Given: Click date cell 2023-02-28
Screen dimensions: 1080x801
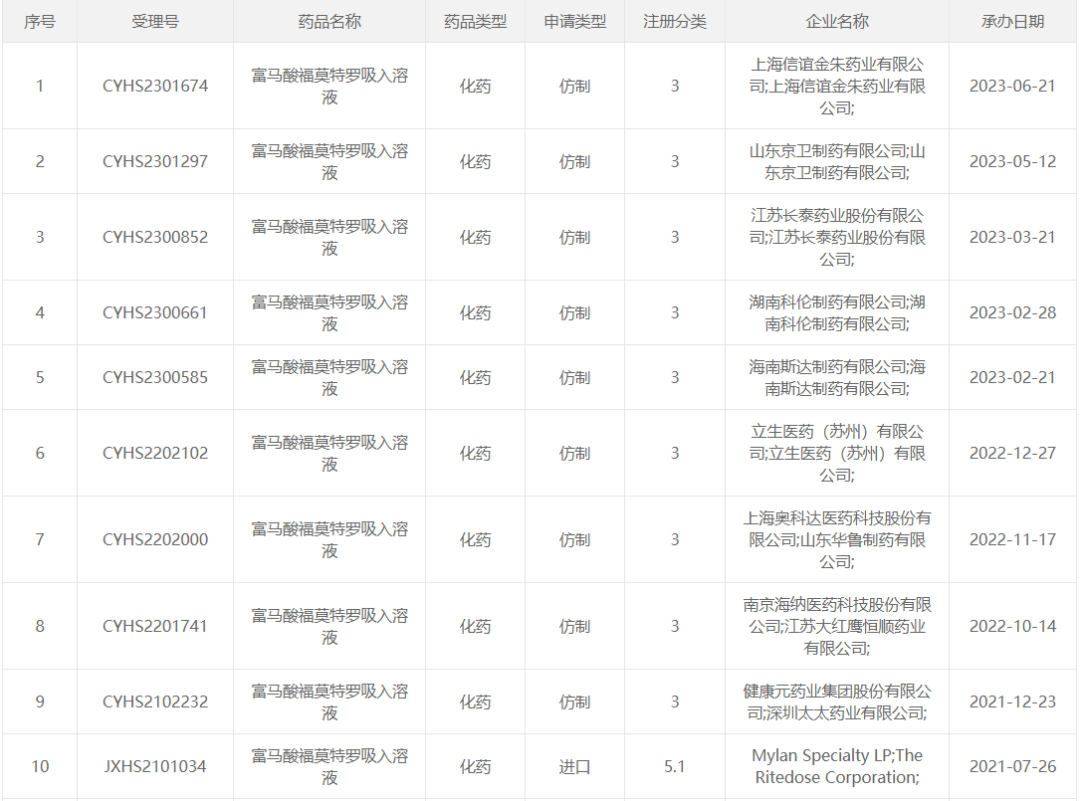Looking at the screenshot, I should point(1012,313).
